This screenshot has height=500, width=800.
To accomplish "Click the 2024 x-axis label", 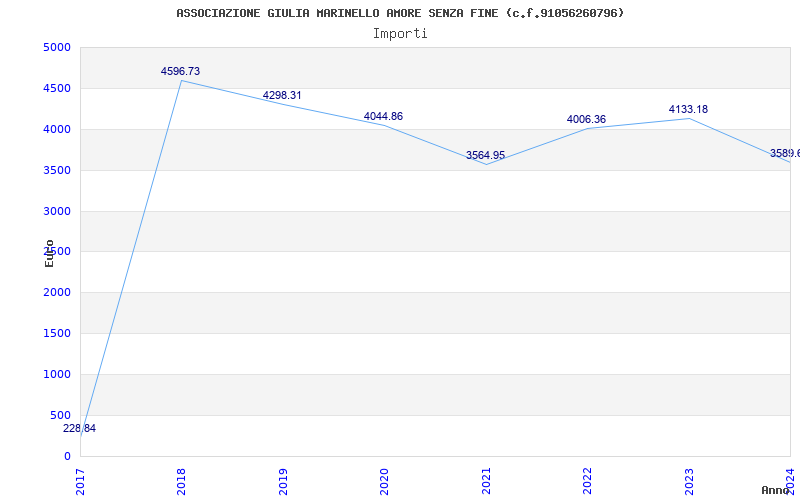I will pos(790,481).
